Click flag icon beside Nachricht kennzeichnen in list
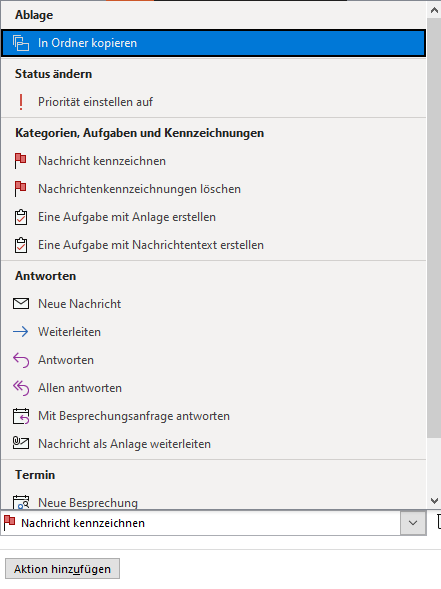Image resolution: width=441 pixels, height=589 pixels. point(21,161)
